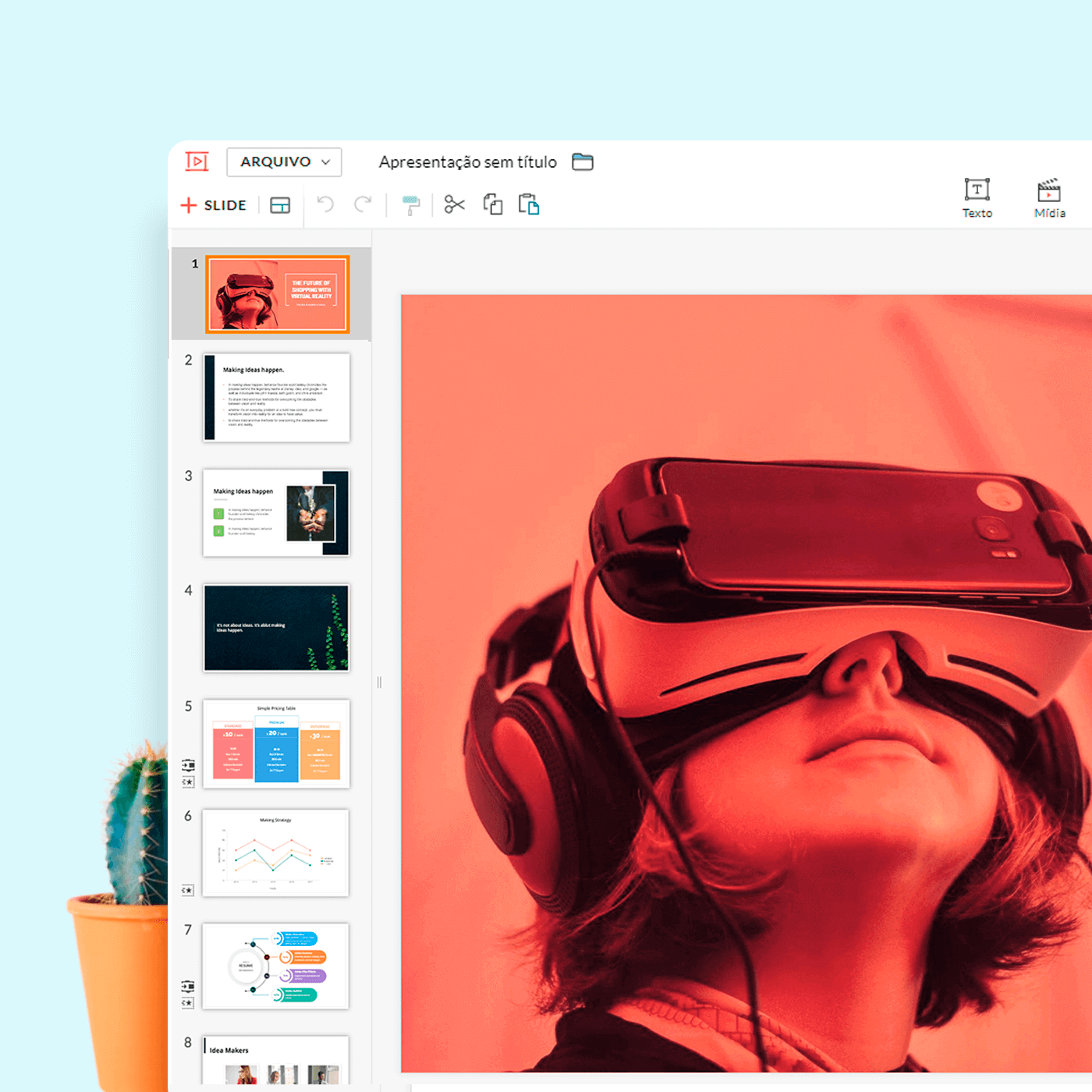
Task: Paste from the clipboard icon
Action: 529,204
